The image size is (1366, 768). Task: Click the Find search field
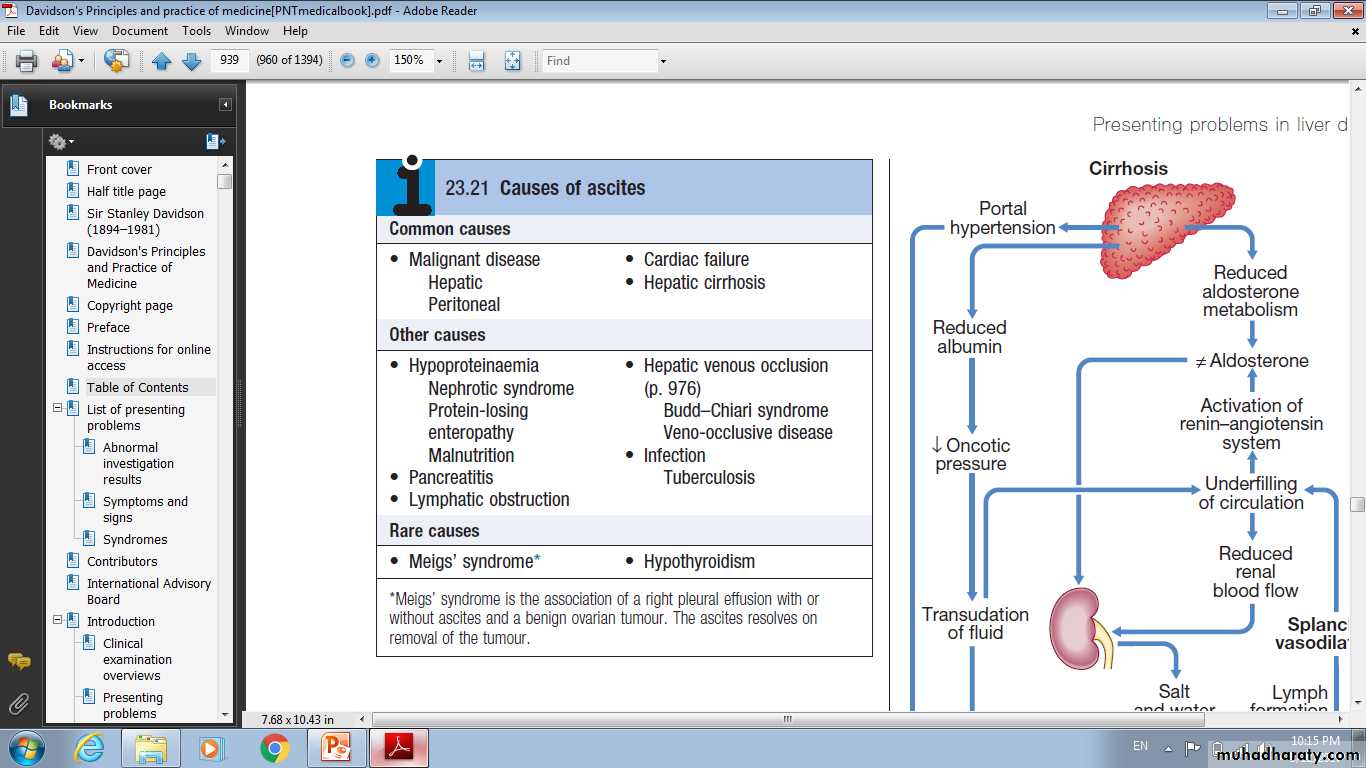598,61
